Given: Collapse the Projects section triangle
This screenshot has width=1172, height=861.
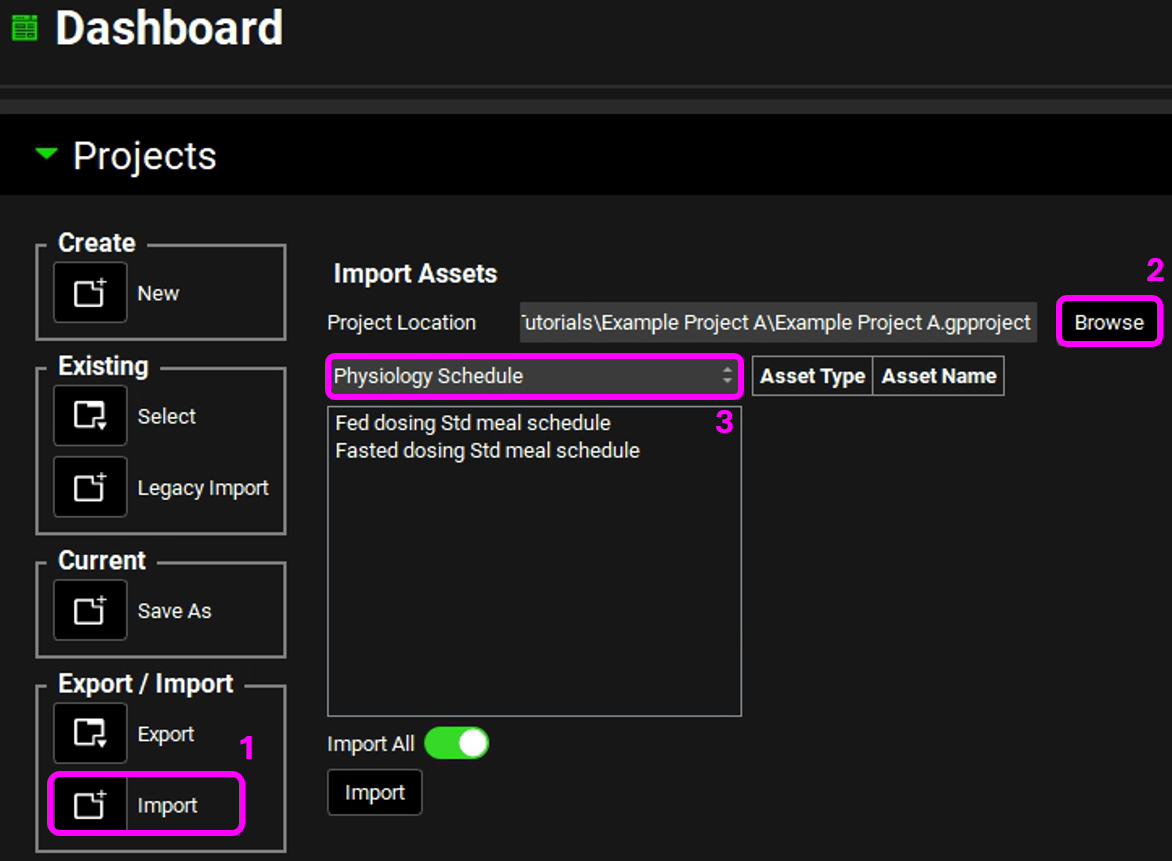Looking at the screenshot, I should click(46, 155).
